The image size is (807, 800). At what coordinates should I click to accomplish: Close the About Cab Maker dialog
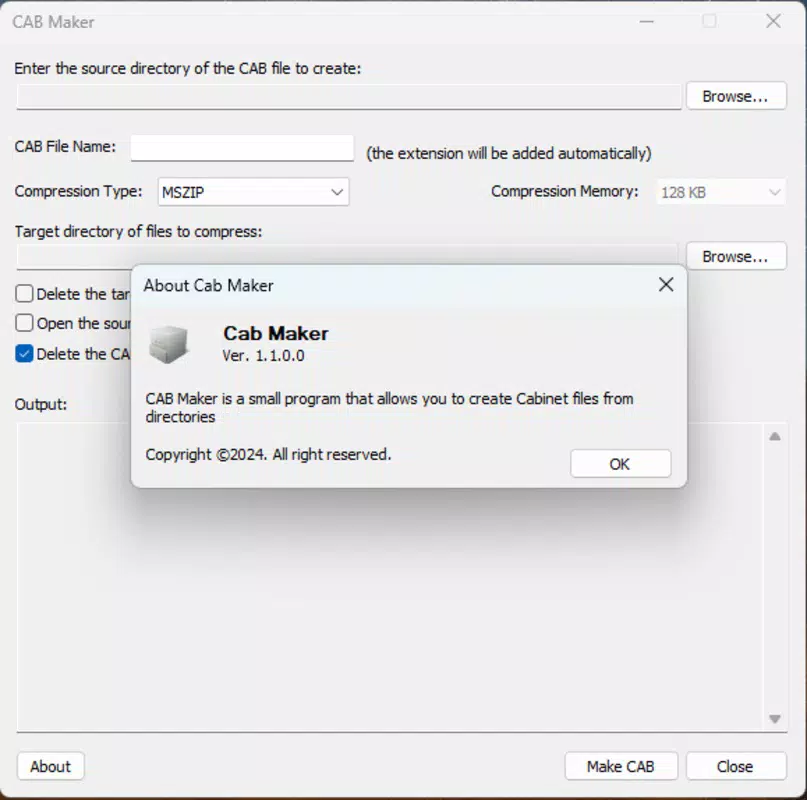pyautogui.click(x=665, y=285)
